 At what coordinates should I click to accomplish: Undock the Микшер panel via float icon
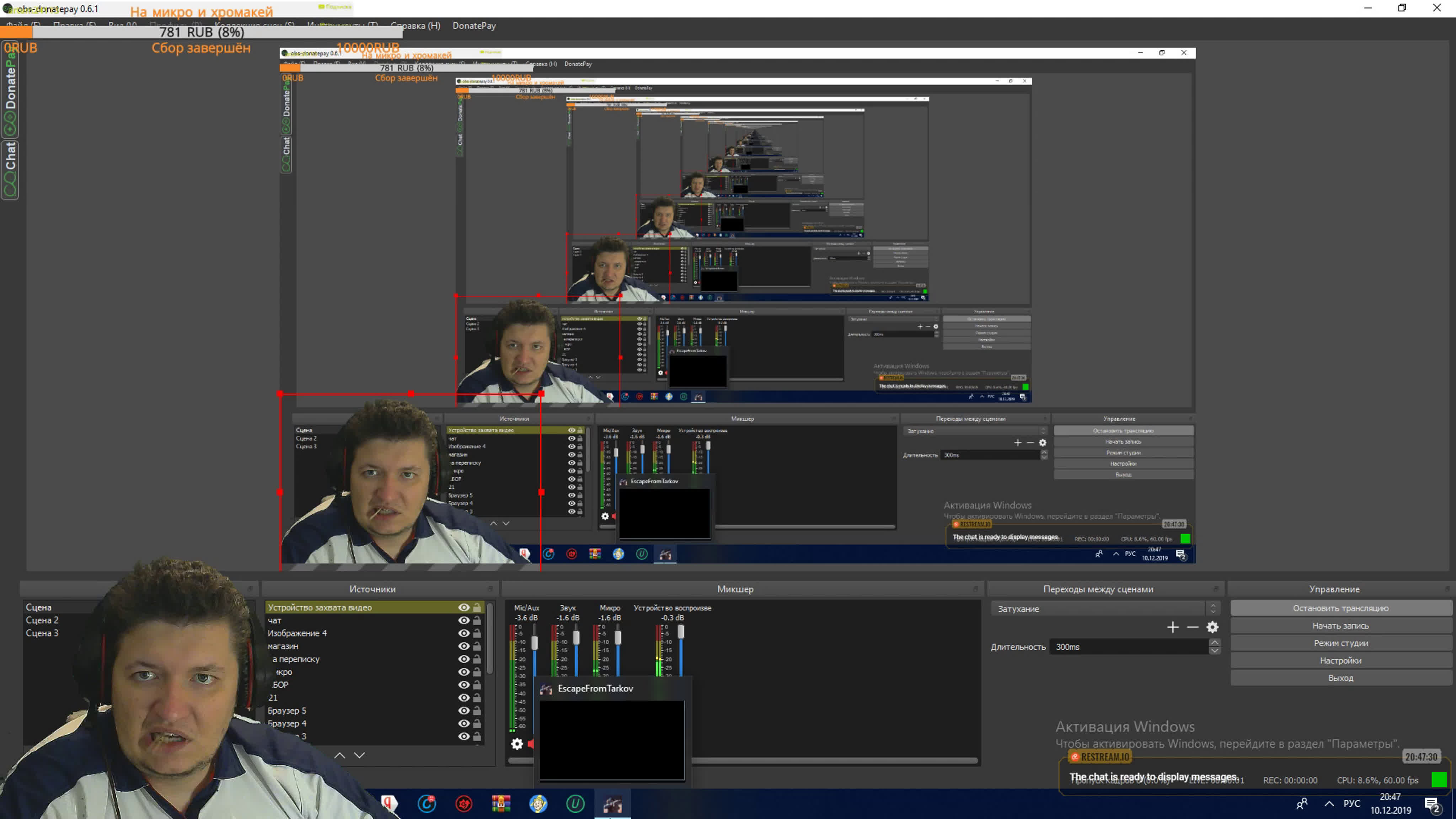[x=975, y=589]
